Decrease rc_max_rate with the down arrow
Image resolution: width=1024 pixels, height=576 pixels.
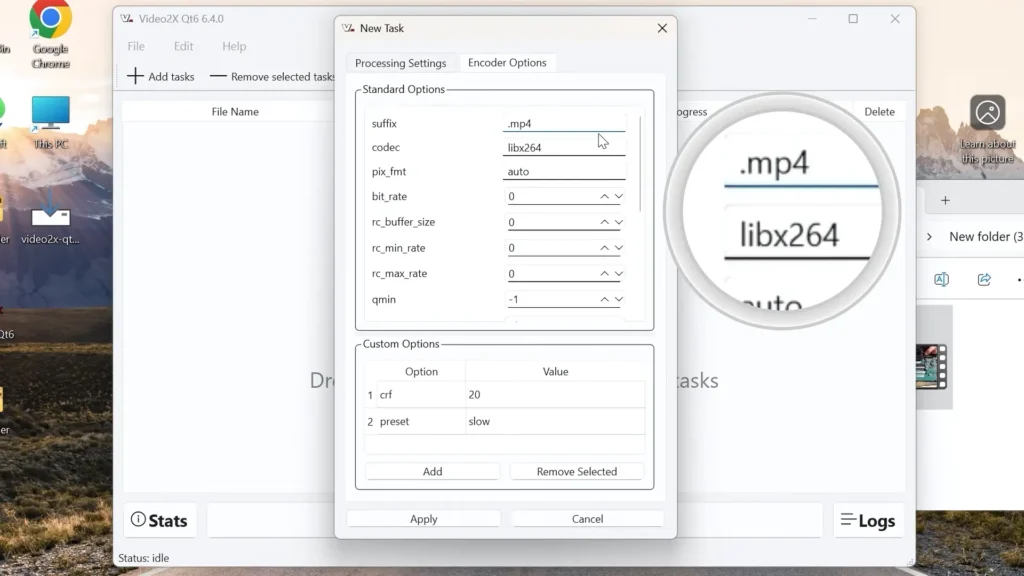tap(618, 274)
